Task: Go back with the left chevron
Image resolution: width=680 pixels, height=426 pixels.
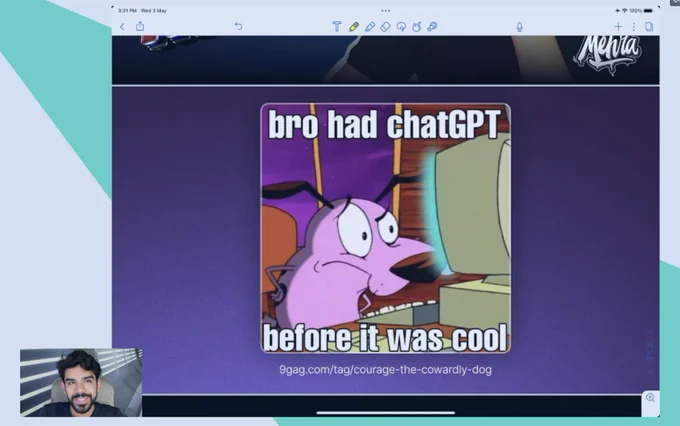Action: (122, 27)
